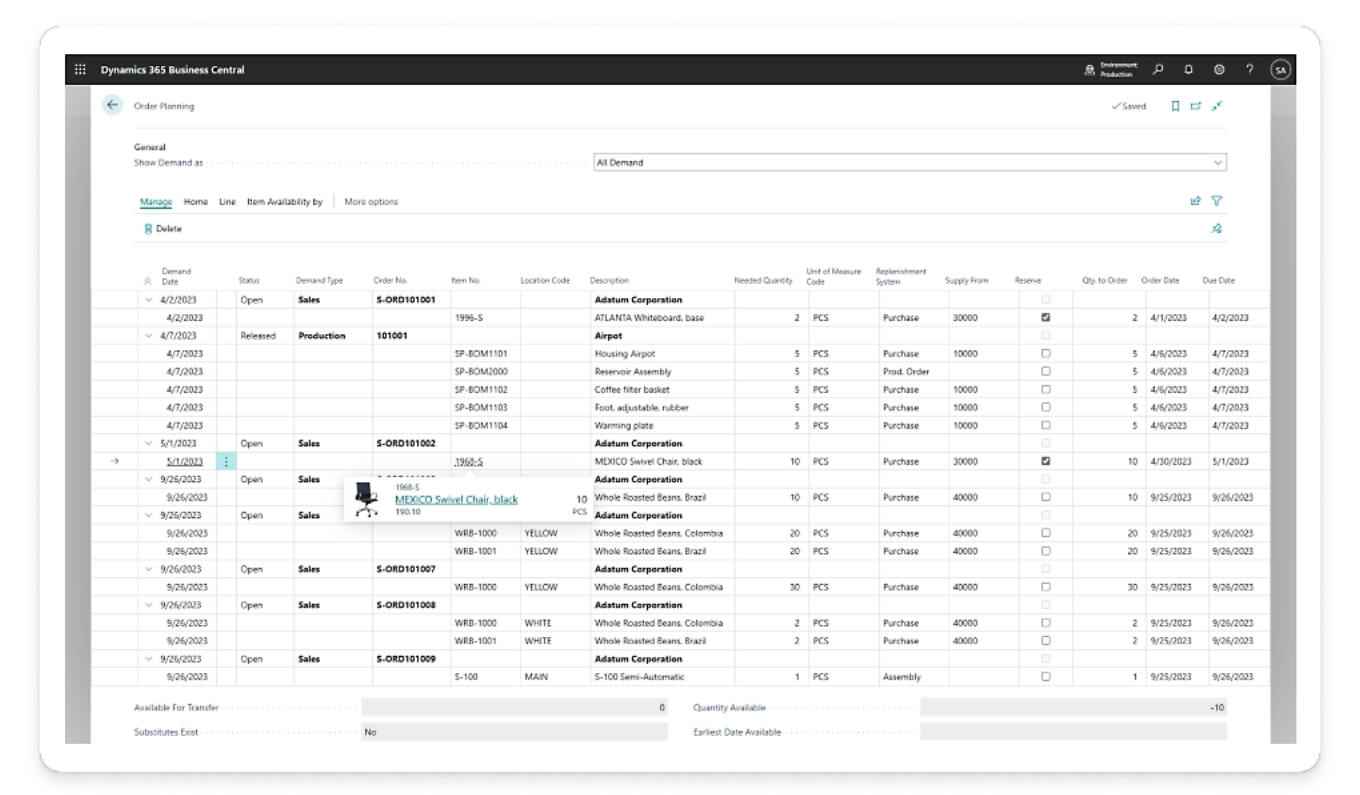This screenshot has width=1360, height=795.
Task: Switch to the Home tab
Action: click(x=196, y=202)
